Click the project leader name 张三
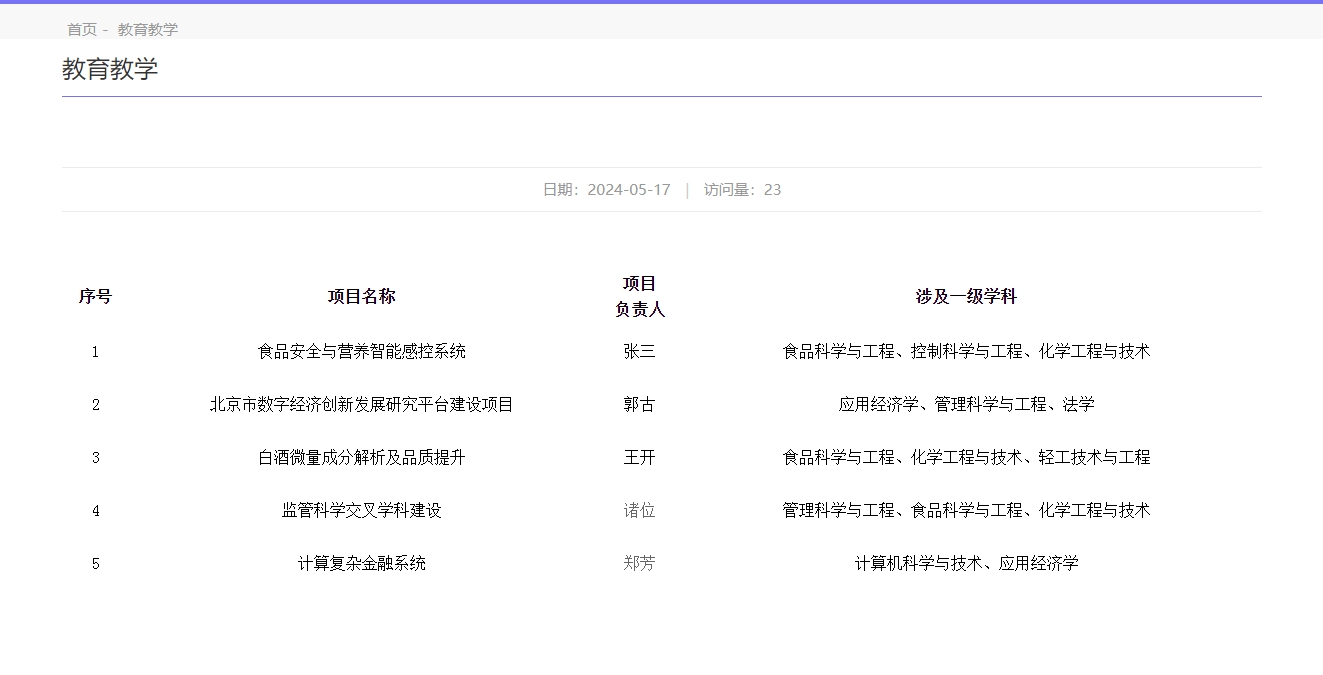This screenshot has height=675, width=1323. 639,352
